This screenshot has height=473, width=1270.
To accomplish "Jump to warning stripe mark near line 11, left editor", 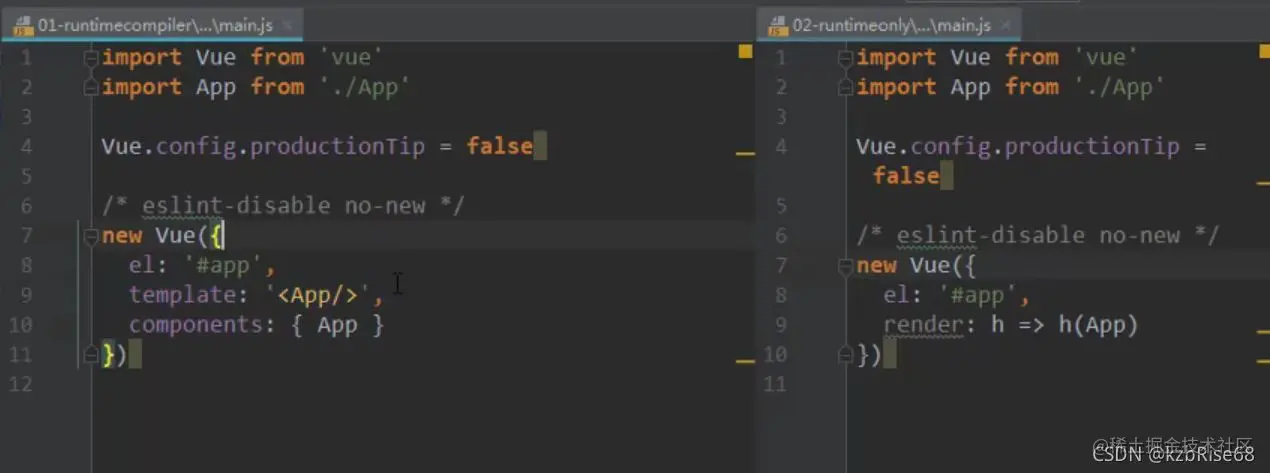I will pyautogui.click(x=745, y=361).
